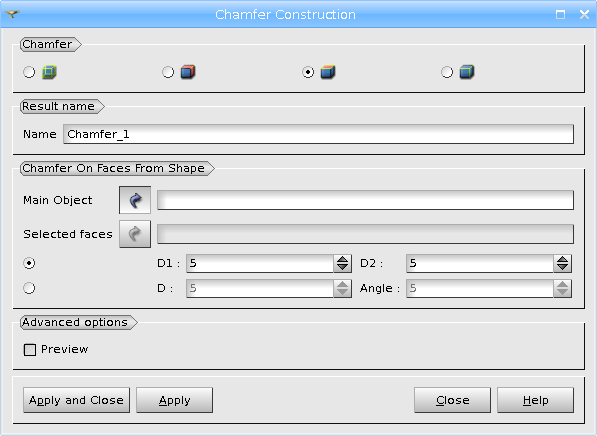The width and height of the screenshot is (597, 436).
Task: Select the red-topped cube two-faces chamfer icon
Action: (188, 72)
